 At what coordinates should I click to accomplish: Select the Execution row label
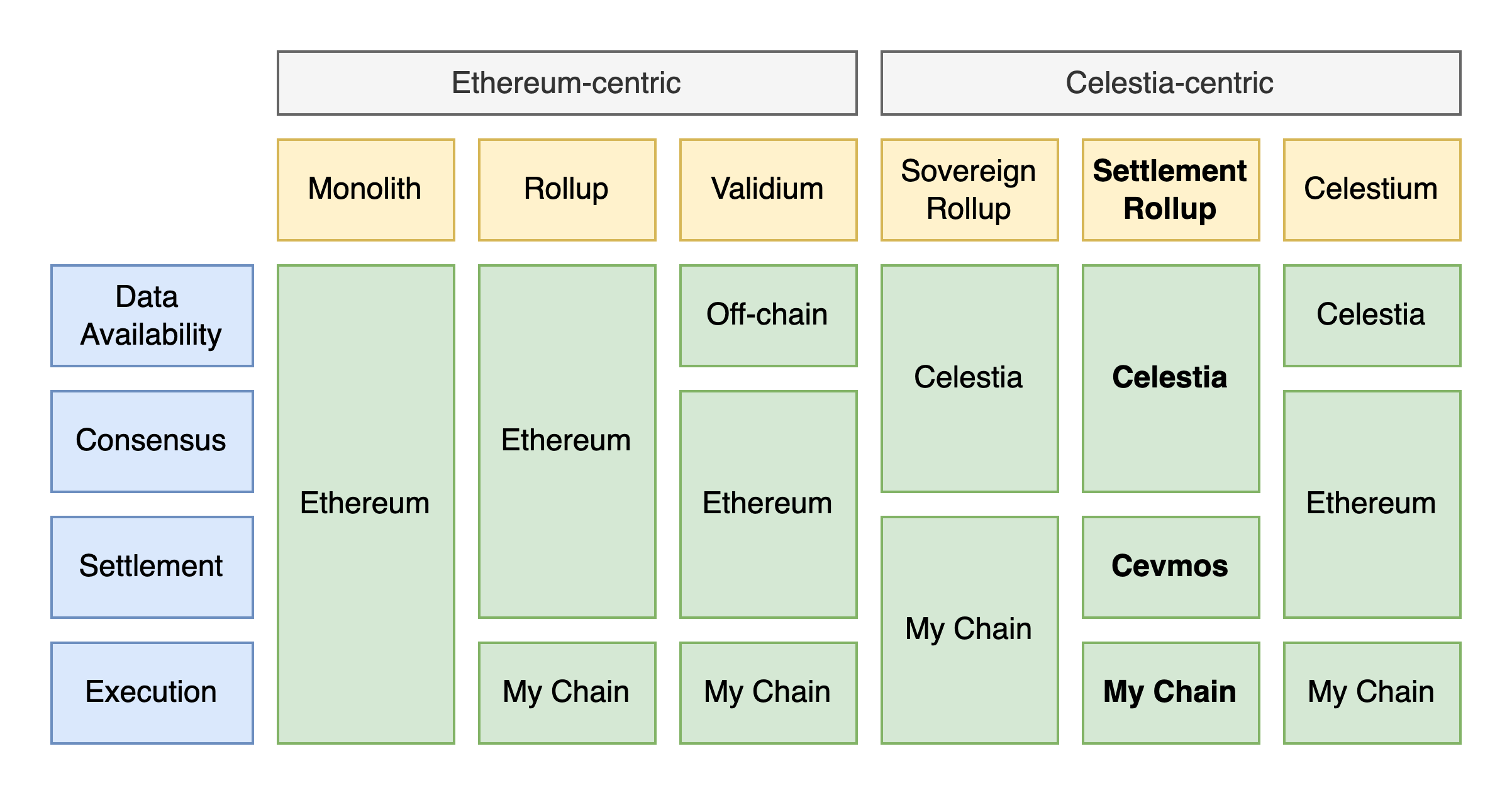(x=152, y=692)
